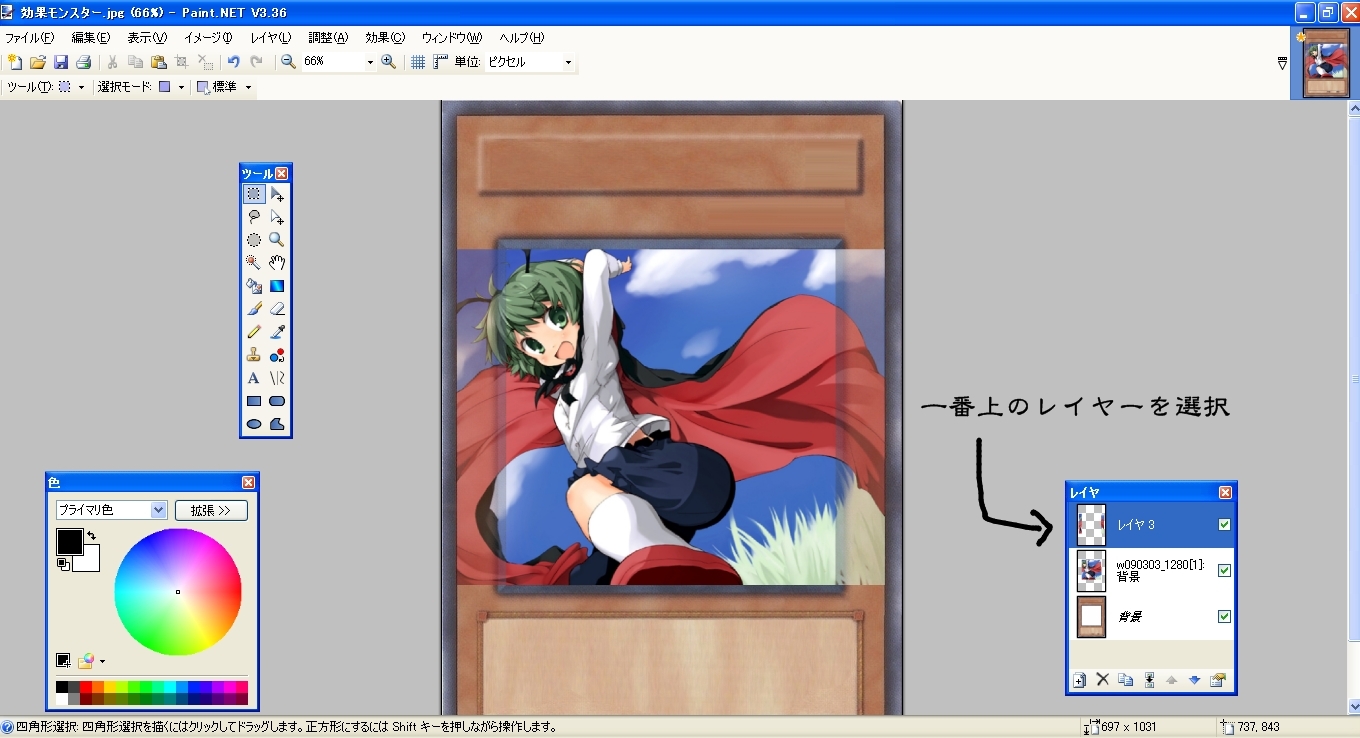The height and width of the screenshot is (738, 1360).
Task: Pick the Pencil tool
Action: point(254,332)
